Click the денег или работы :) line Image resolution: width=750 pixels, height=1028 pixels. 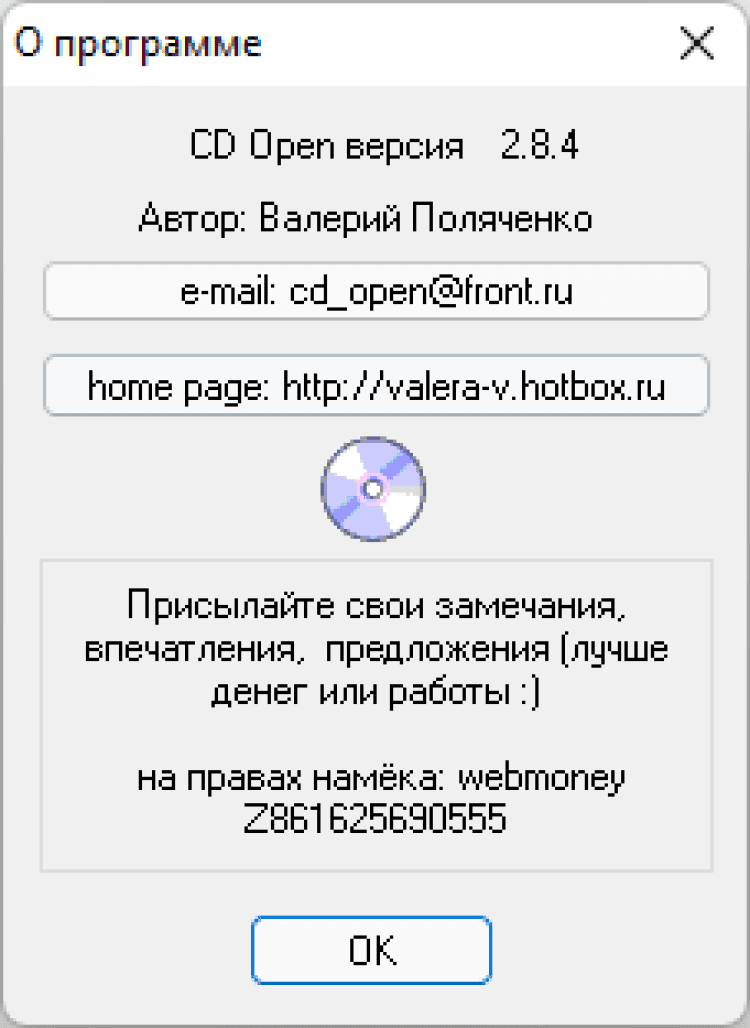coord(376,692)
